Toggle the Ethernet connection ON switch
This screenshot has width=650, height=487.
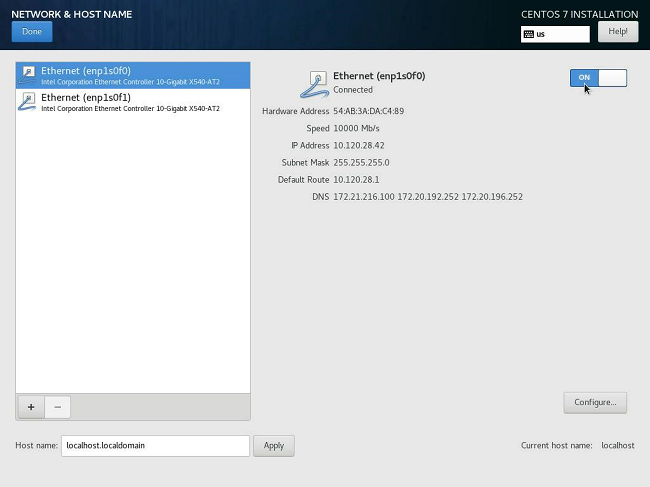tap(598, 78)
